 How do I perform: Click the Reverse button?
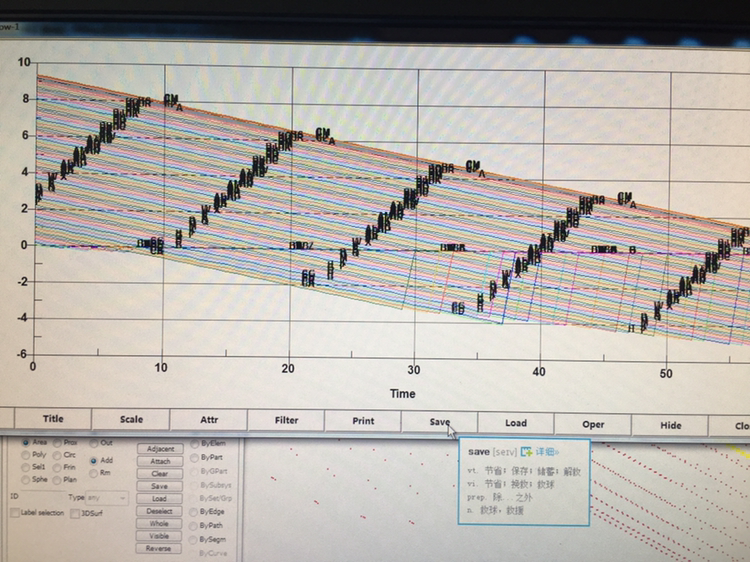point(159,549)
